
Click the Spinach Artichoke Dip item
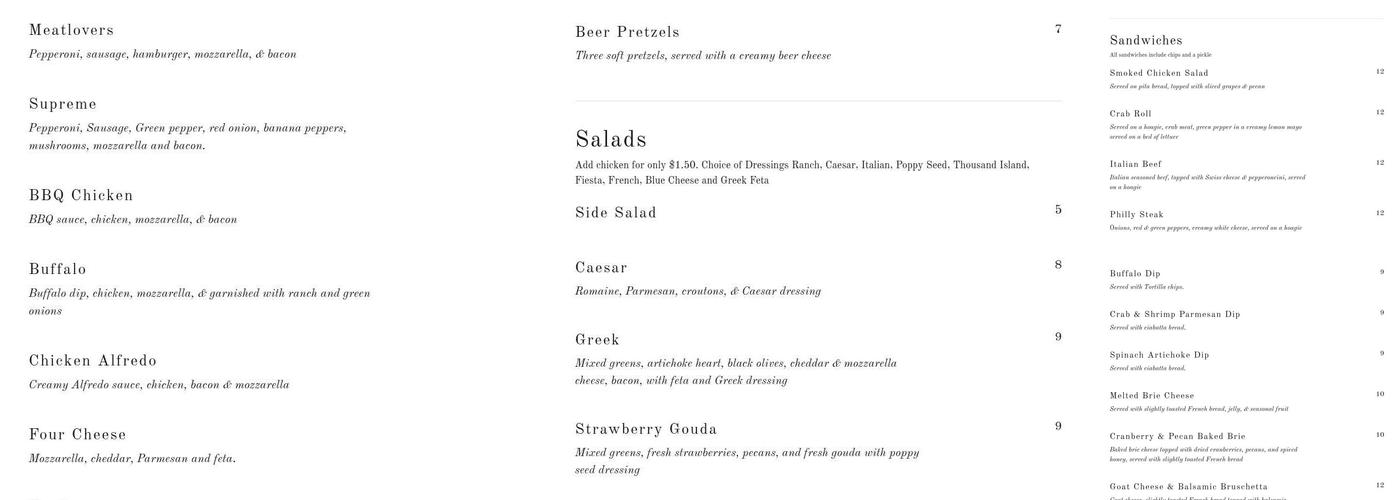point(1159,355)
